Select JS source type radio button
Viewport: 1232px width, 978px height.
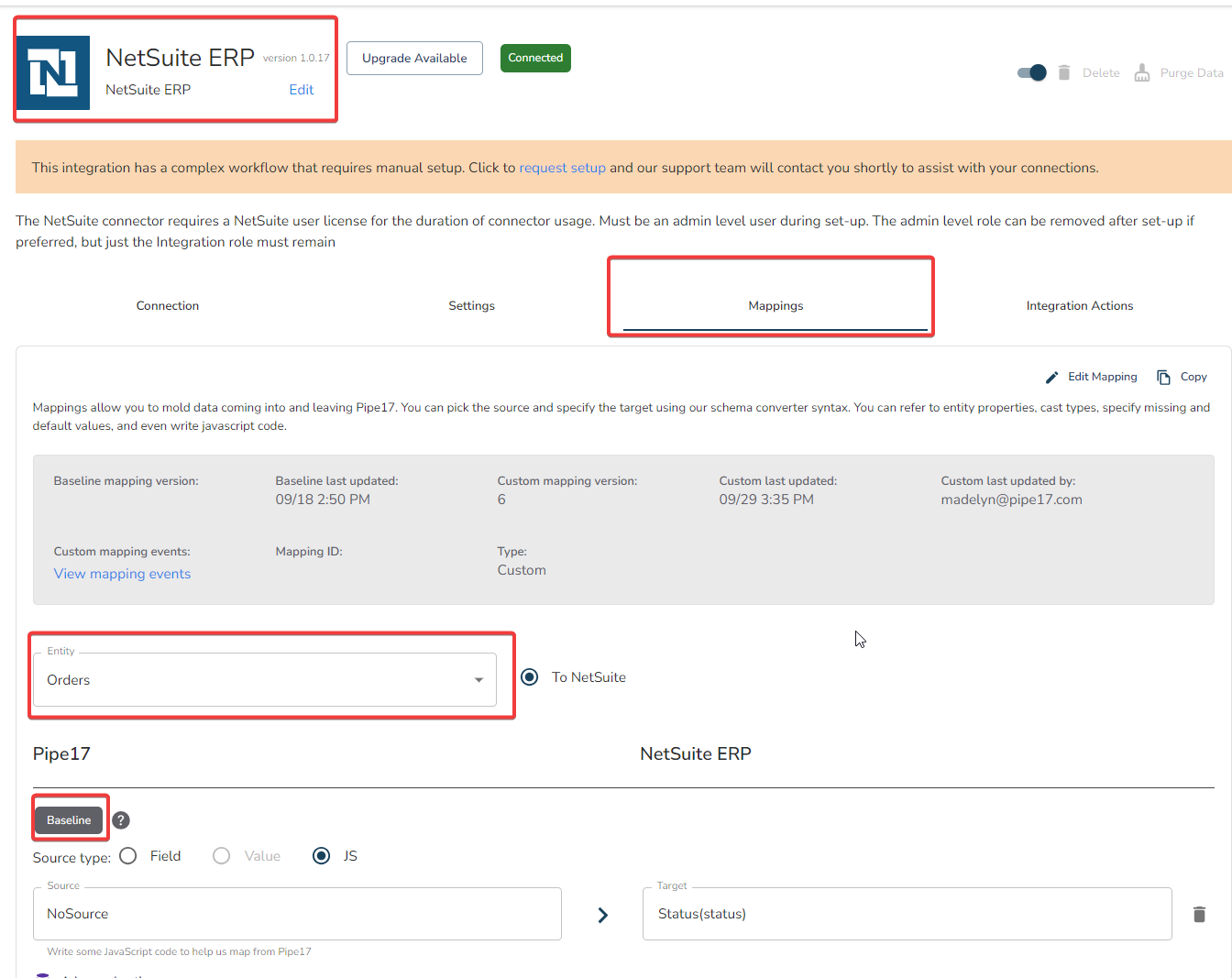[321, 856]
